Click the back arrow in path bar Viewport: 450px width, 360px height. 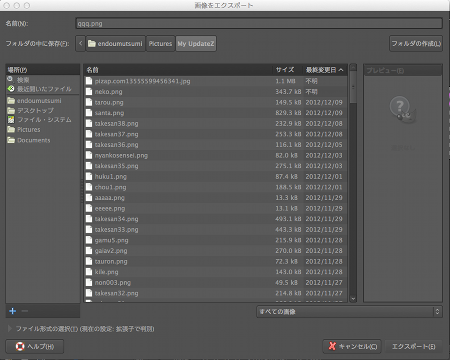[x=80, y=44]
